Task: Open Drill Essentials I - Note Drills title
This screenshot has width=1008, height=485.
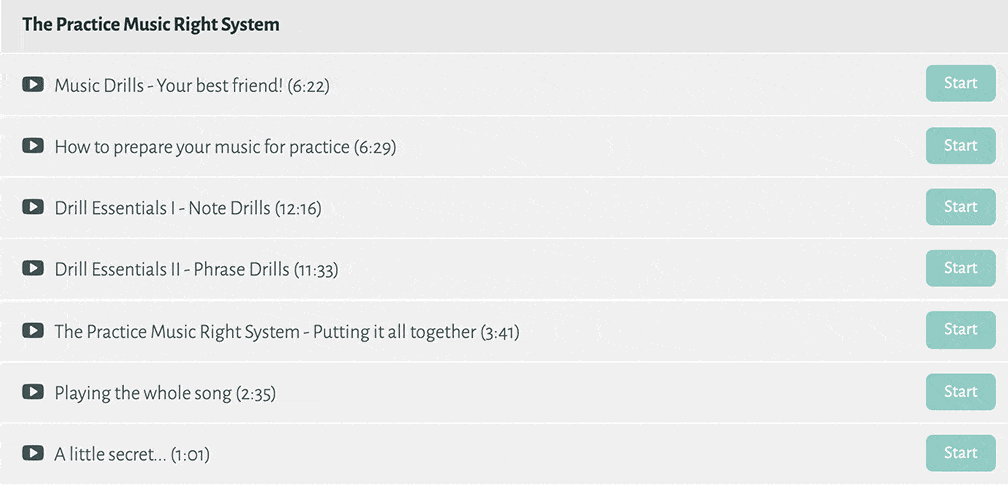Action: pyautogui.click(x=188, y=208)
